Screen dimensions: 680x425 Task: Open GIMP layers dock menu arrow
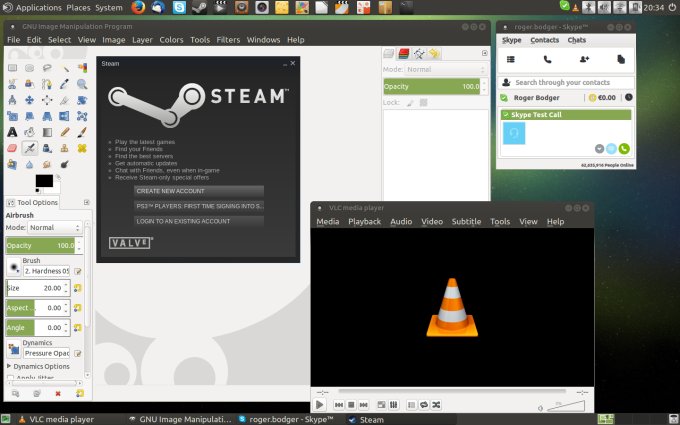[x=484, y=53]
